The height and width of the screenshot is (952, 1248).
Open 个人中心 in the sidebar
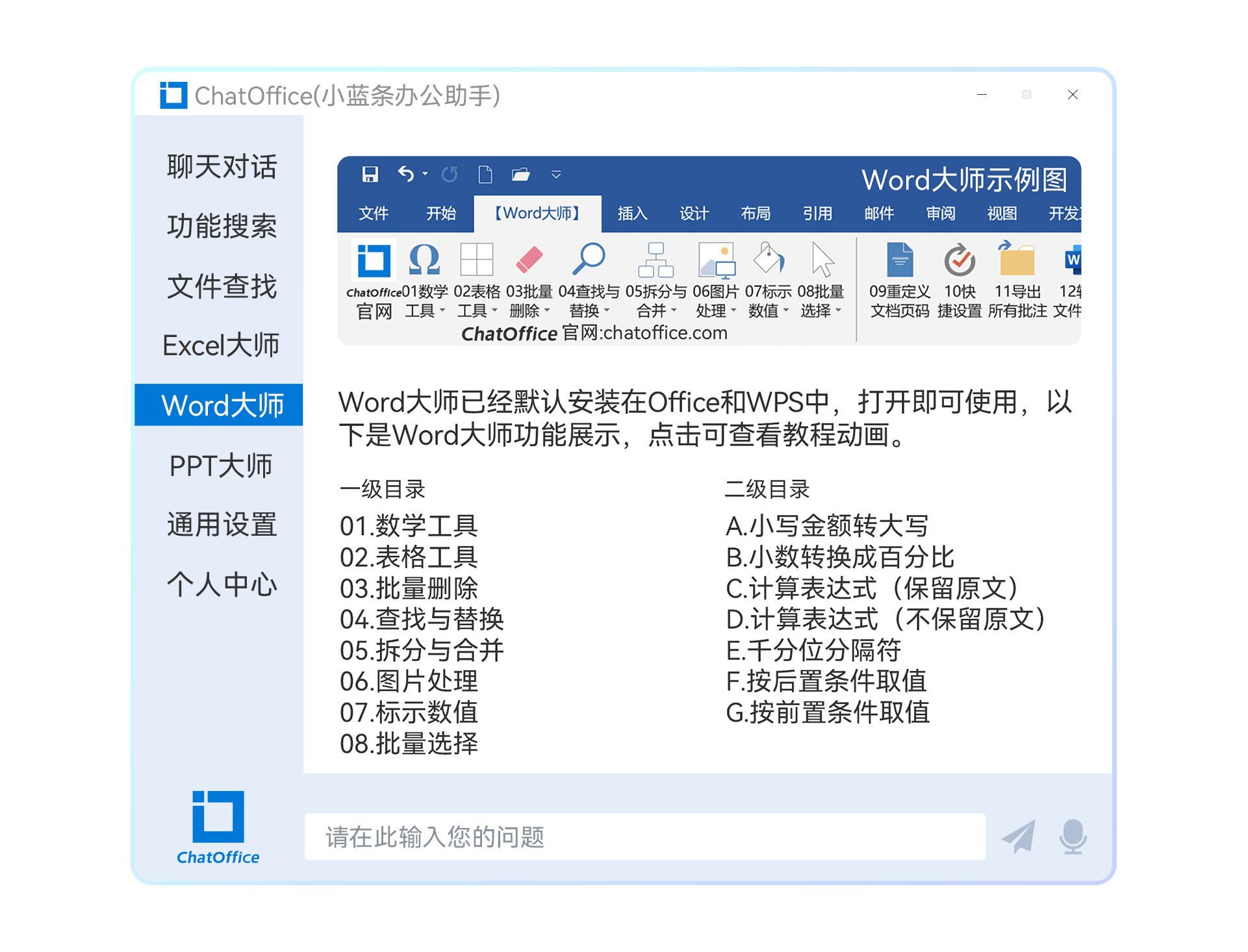coord(222,584)
